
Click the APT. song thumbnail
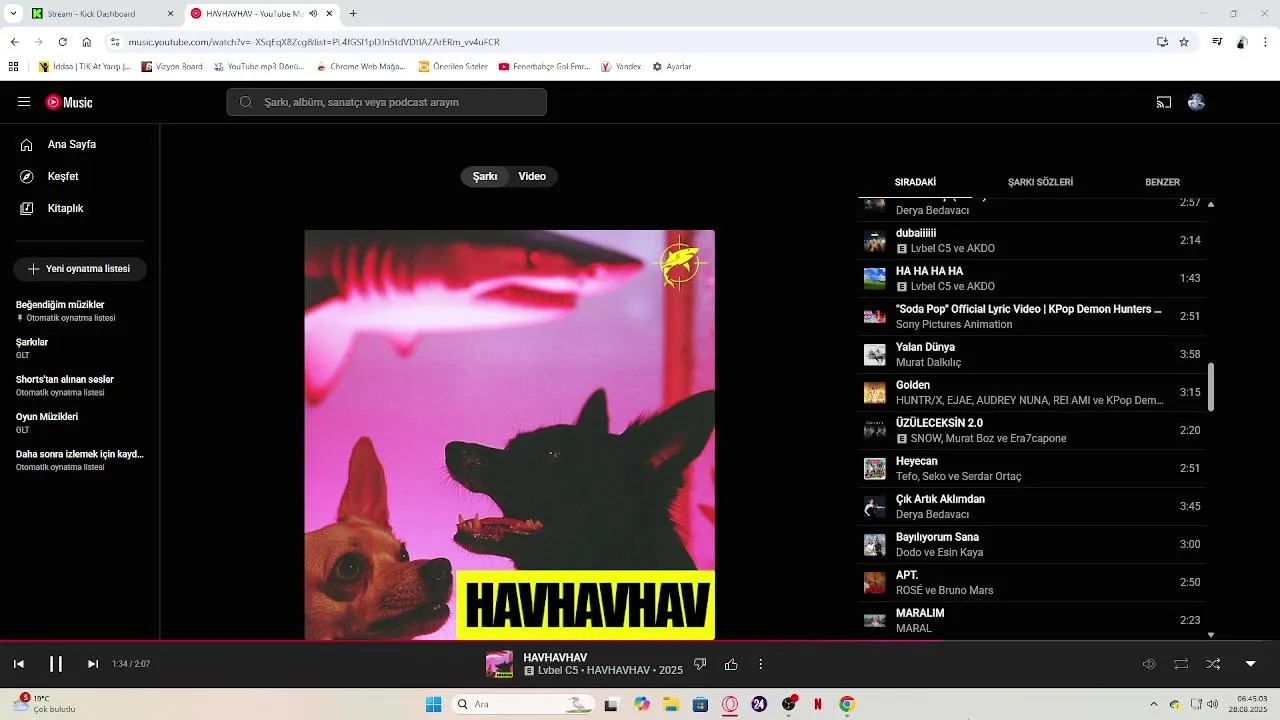point(875,583)
